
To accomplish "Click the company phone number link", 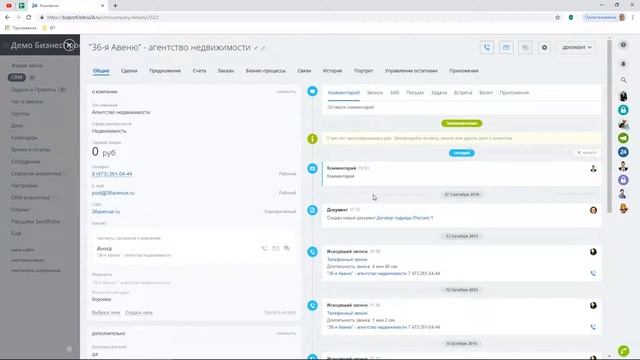I will (x=112, y=174).
